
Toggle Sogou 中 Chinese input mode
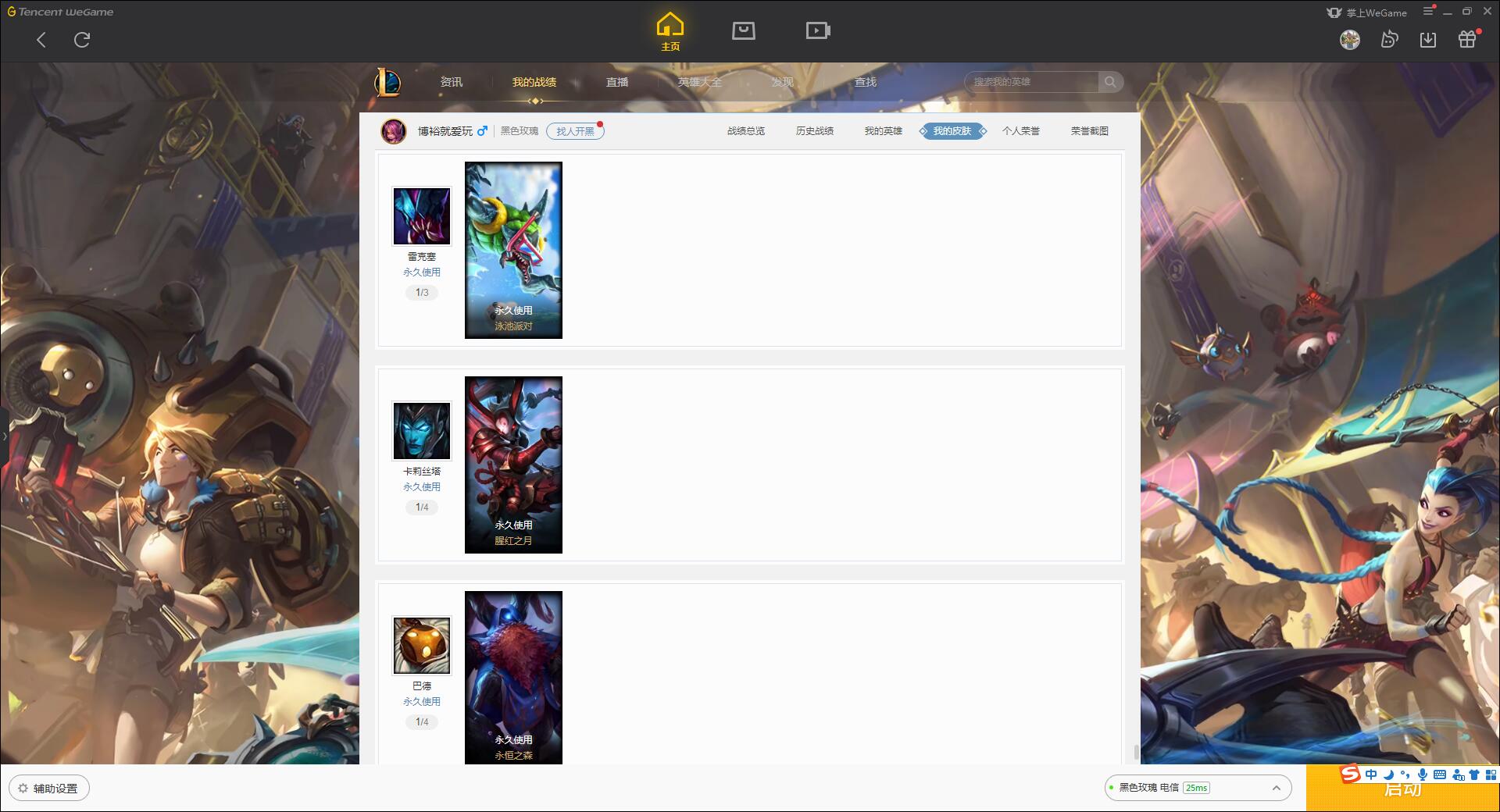tap(1371, 775)
